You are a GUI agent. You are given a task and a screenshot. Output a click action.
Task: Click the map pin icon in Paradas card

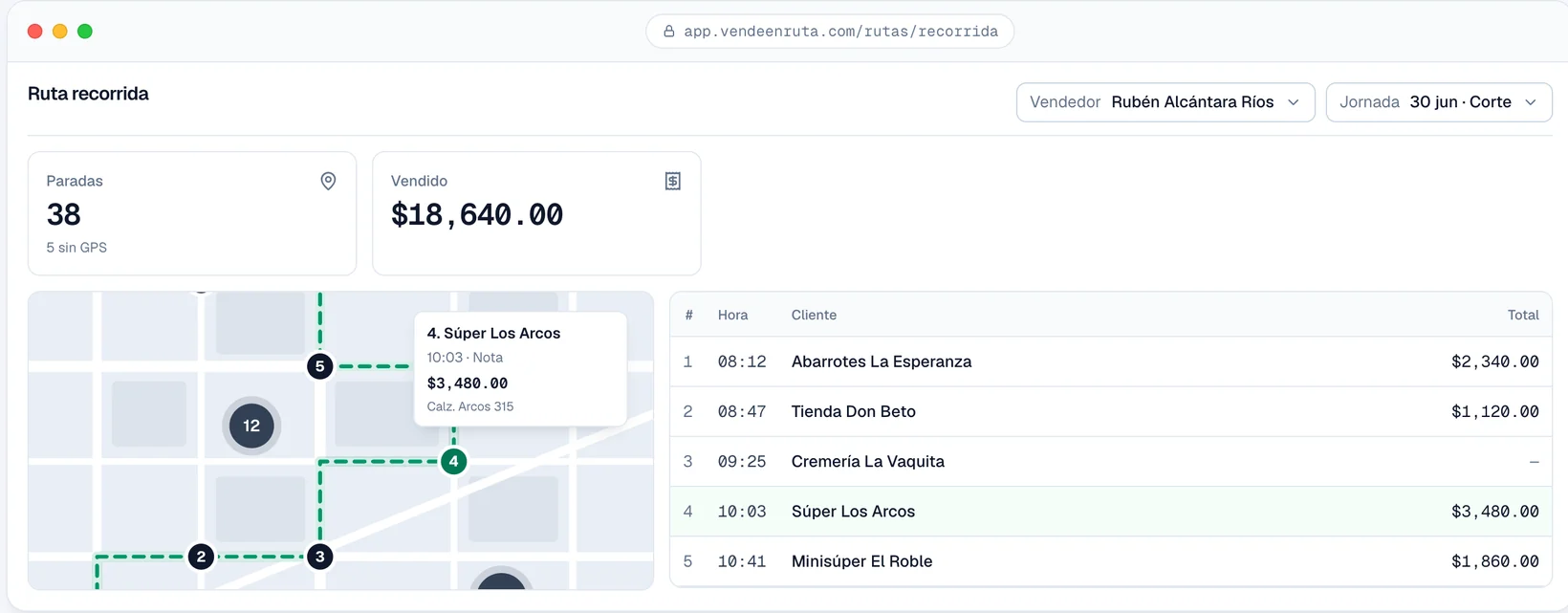[328, 181]
